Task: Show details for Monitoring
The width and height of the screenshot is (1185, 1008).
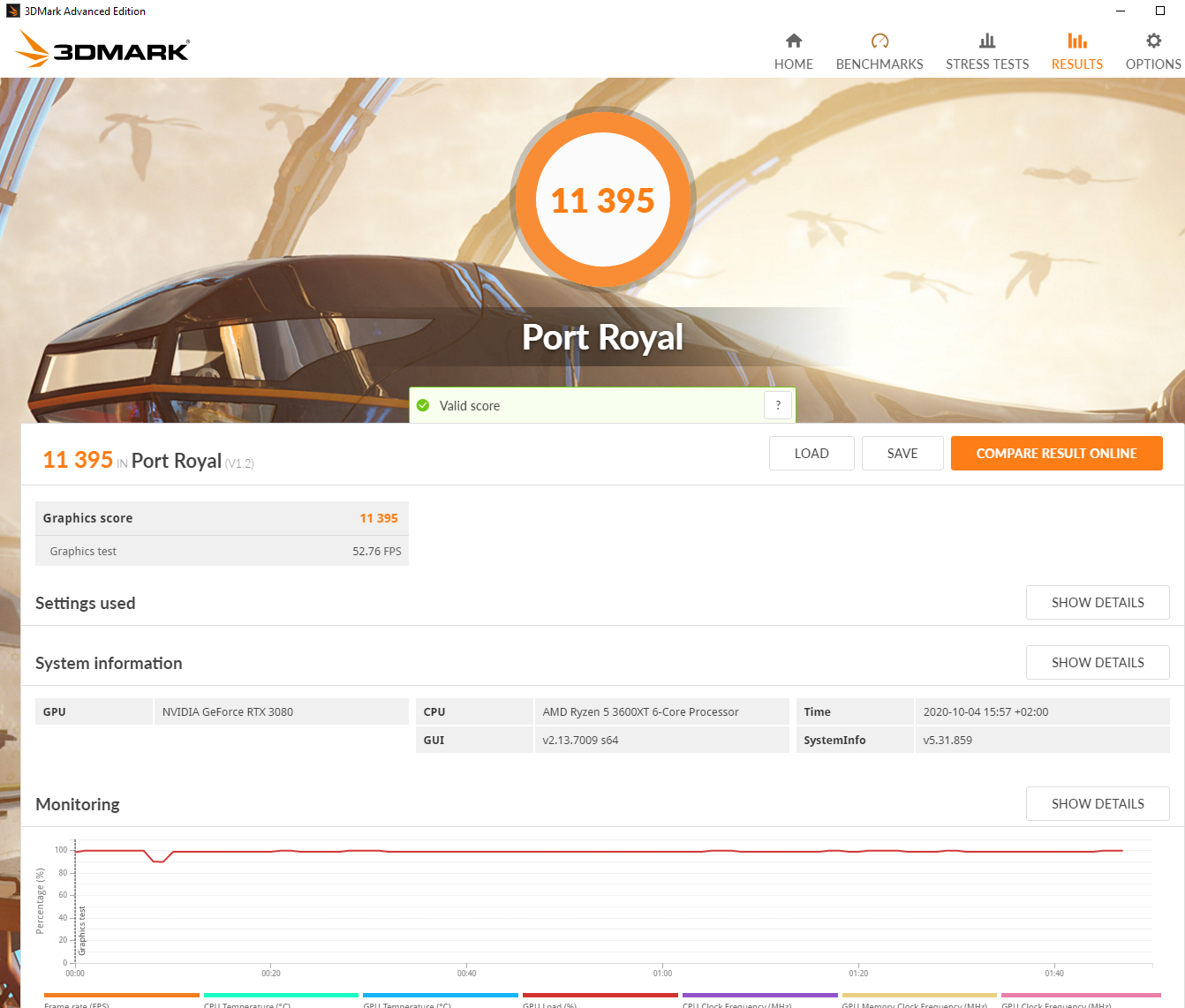Action: pos(1098,803)
